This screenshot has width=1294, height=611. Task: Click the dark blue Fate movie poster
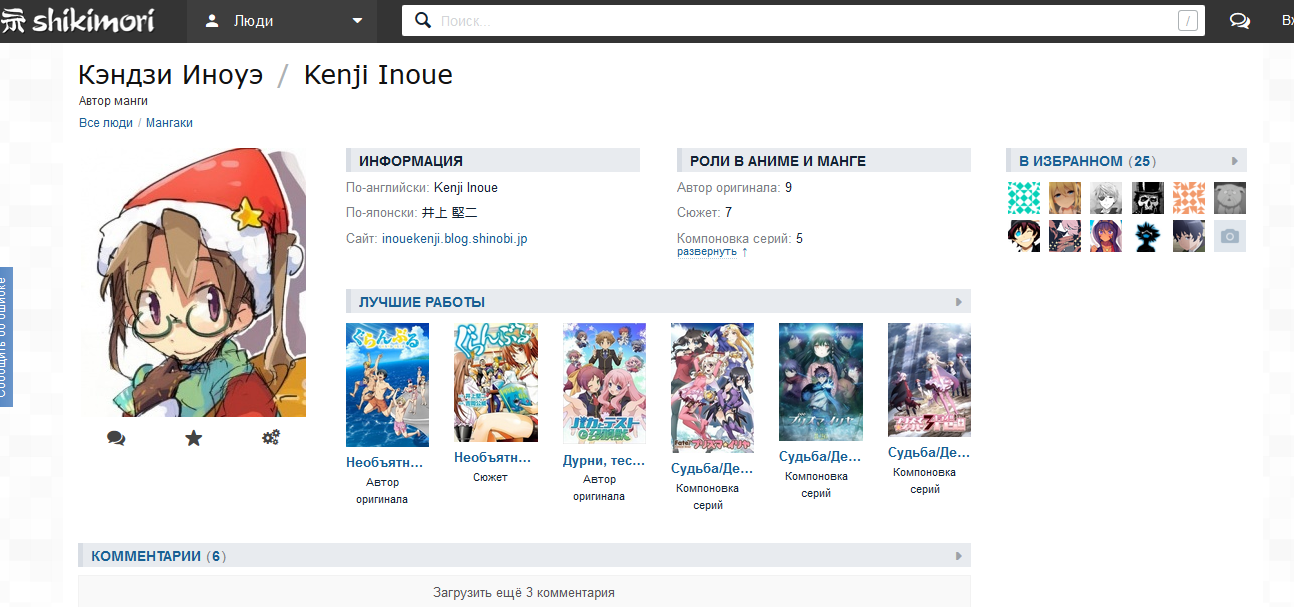tap(821, 382)
